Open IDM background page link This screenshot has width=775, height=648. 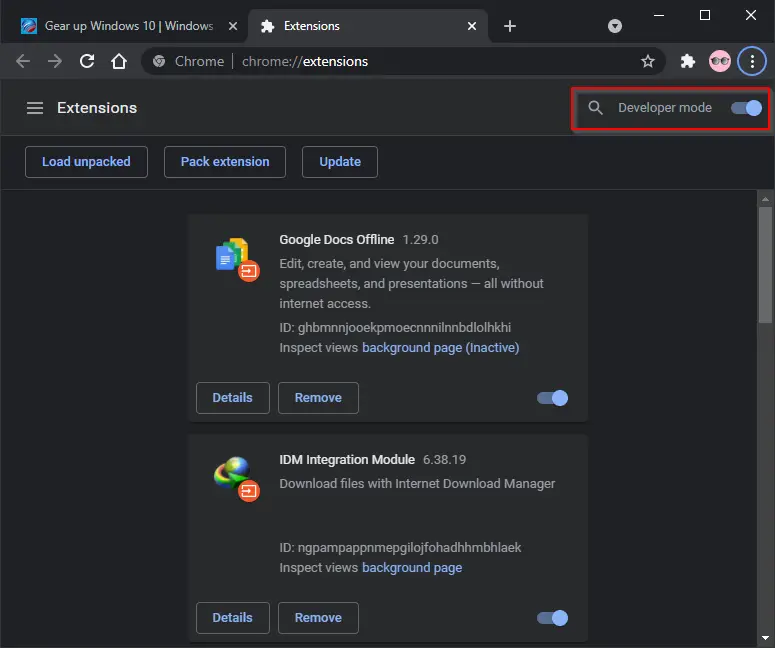(x=412, y=568)
